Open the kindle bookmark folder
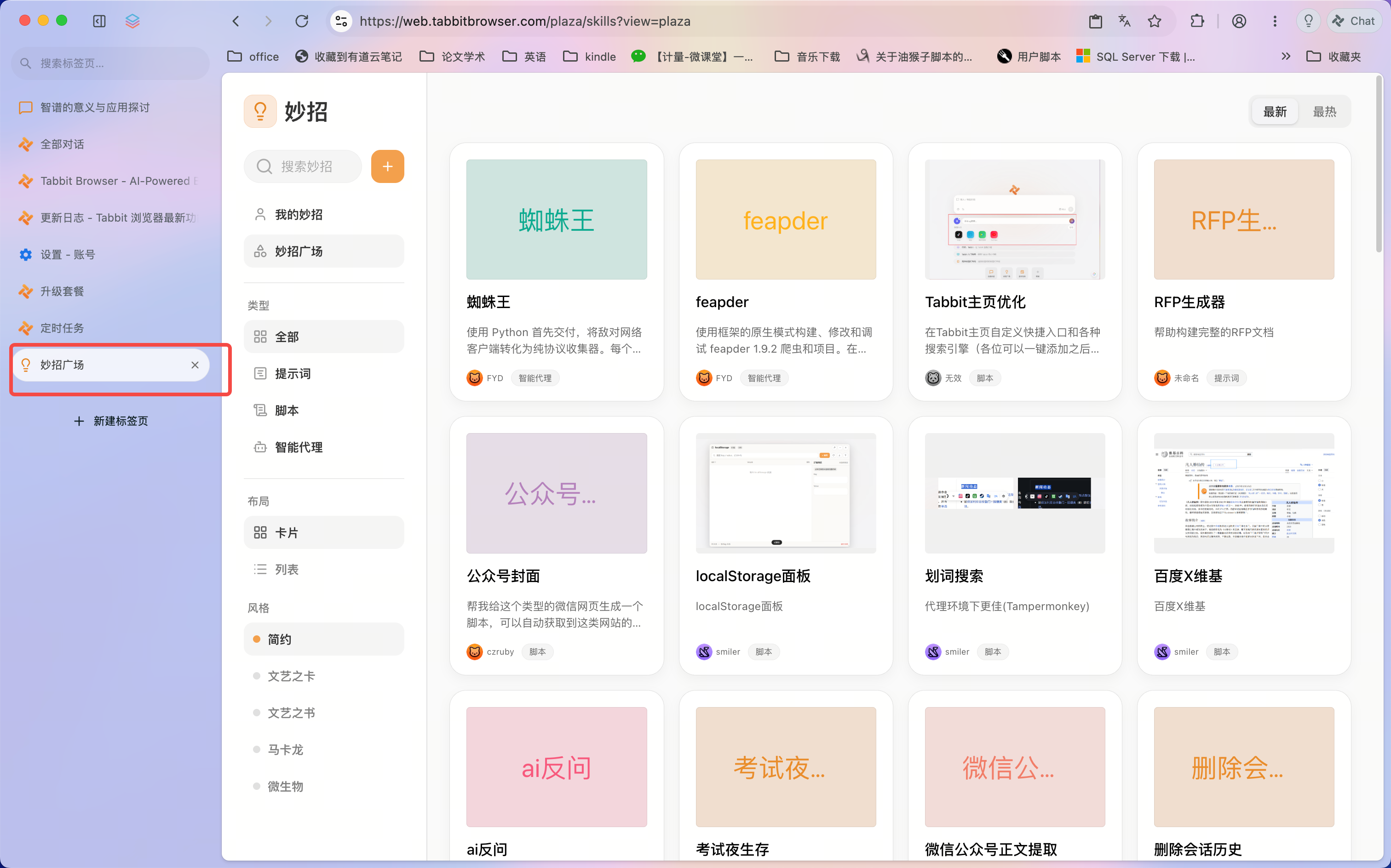The height and width of the screenshot is (868, 1391). tap(589, 56)
